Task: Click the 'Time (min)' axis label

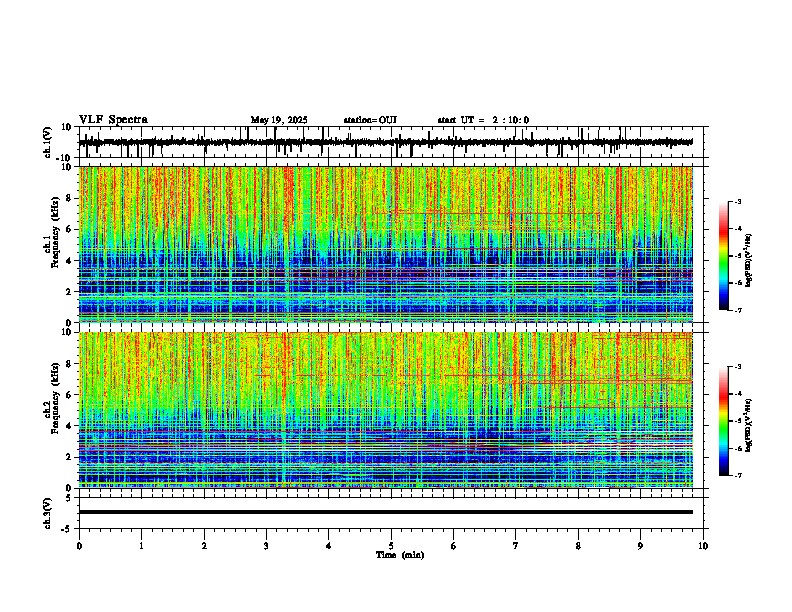Action: 400,555
